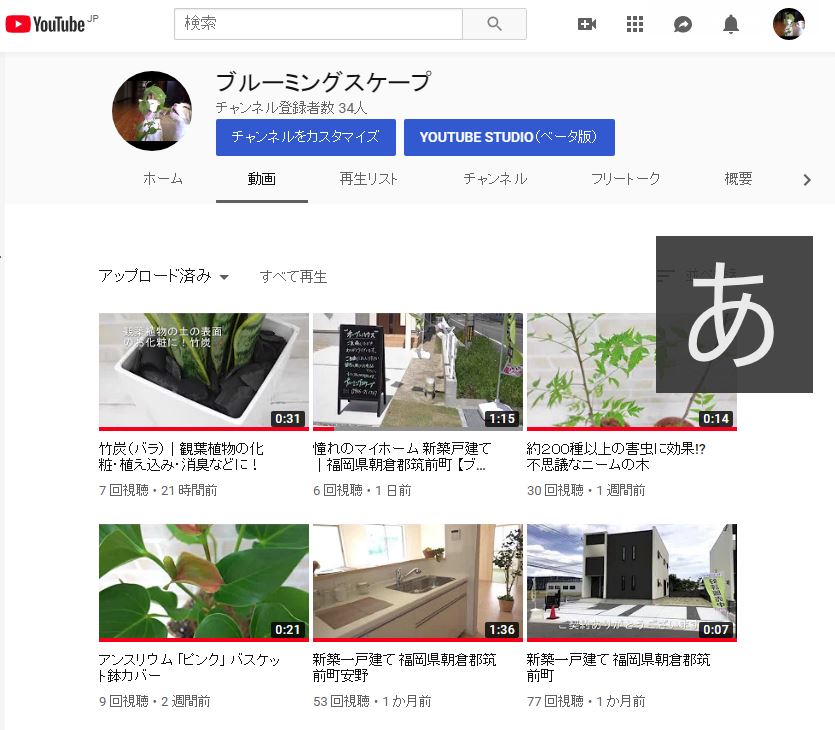835x730 pixels.
Task: Open the 1:15 new house video thumbnail
Action: [418, 372]
